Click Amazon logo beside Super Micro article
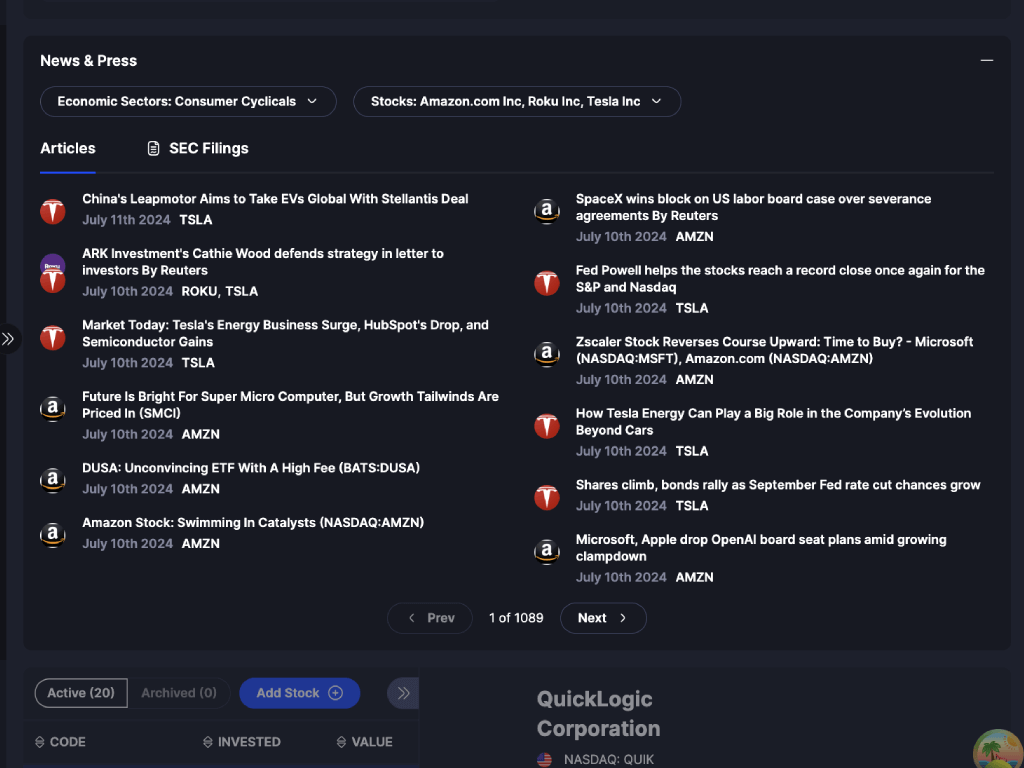 tap(53, 409)
